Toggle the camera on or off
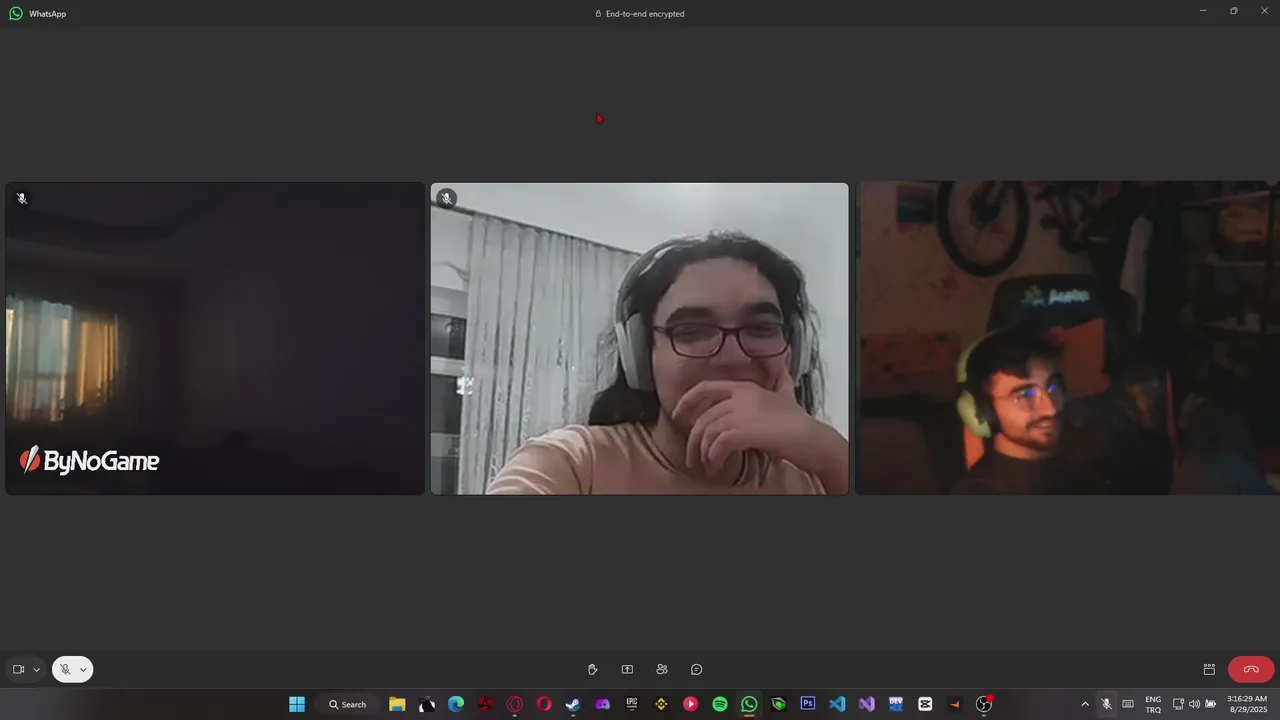This screenshot has height=720, width=1280. coord(18,669)
